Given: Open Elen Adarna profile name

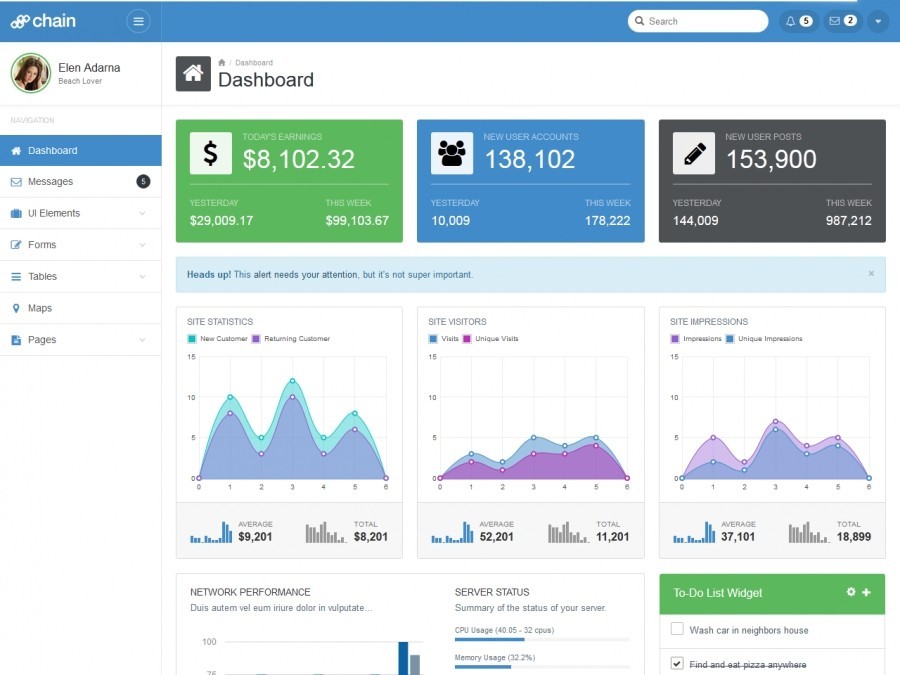Looking at the screenshot, I should [89, 68].
